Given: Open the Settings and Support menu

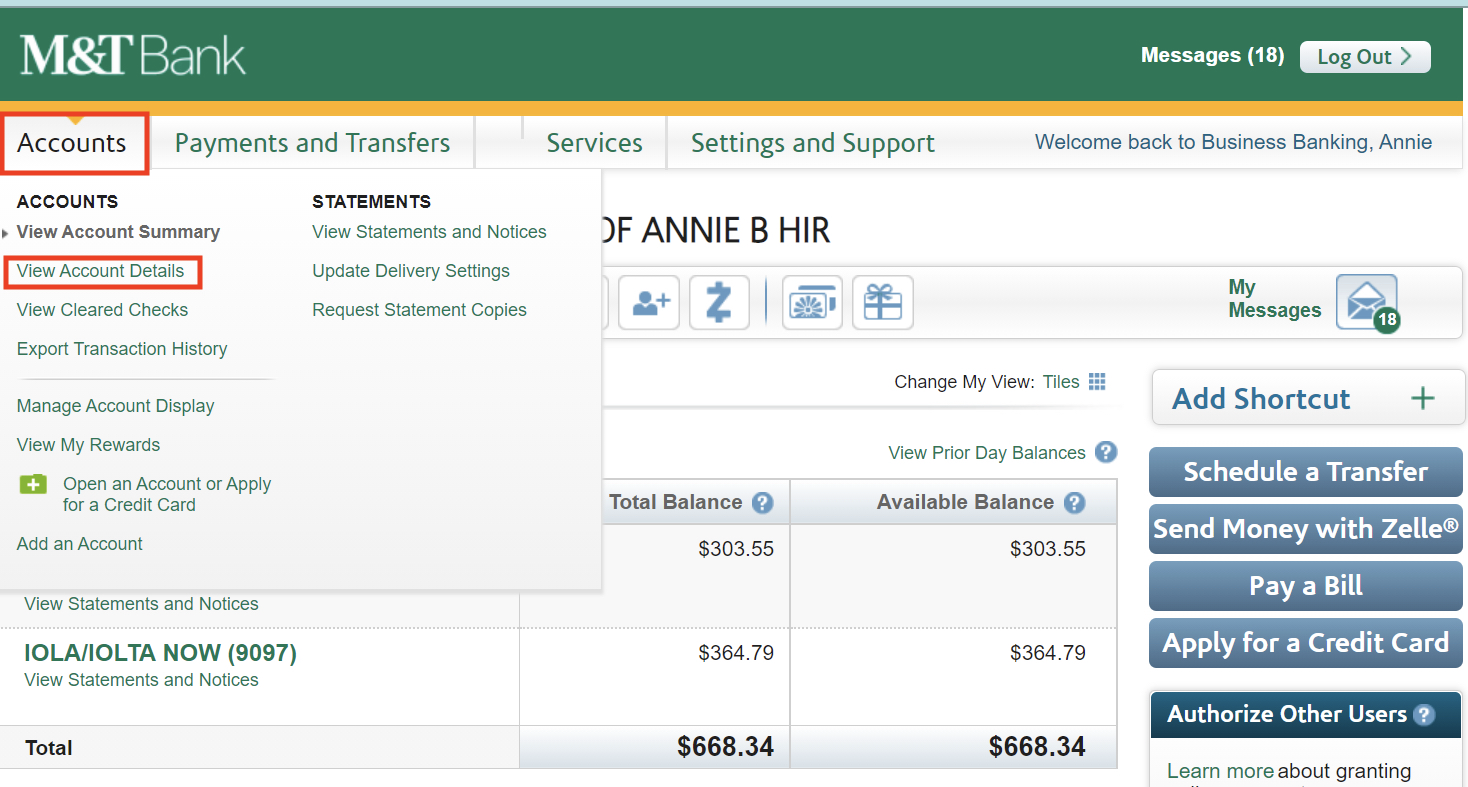Looking at the screenshot, I should click(x=812, y=142).
